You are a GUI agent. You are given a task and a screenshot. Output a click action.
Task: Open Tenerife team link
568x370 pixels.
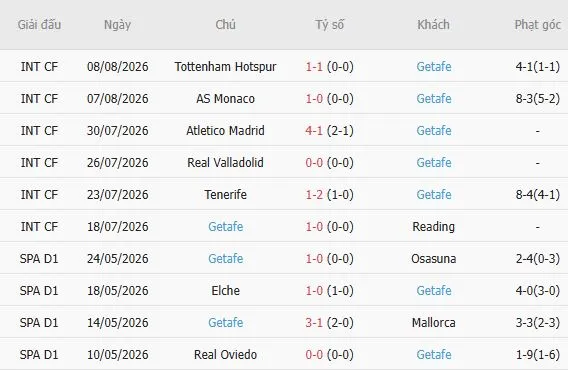[225, 195]
